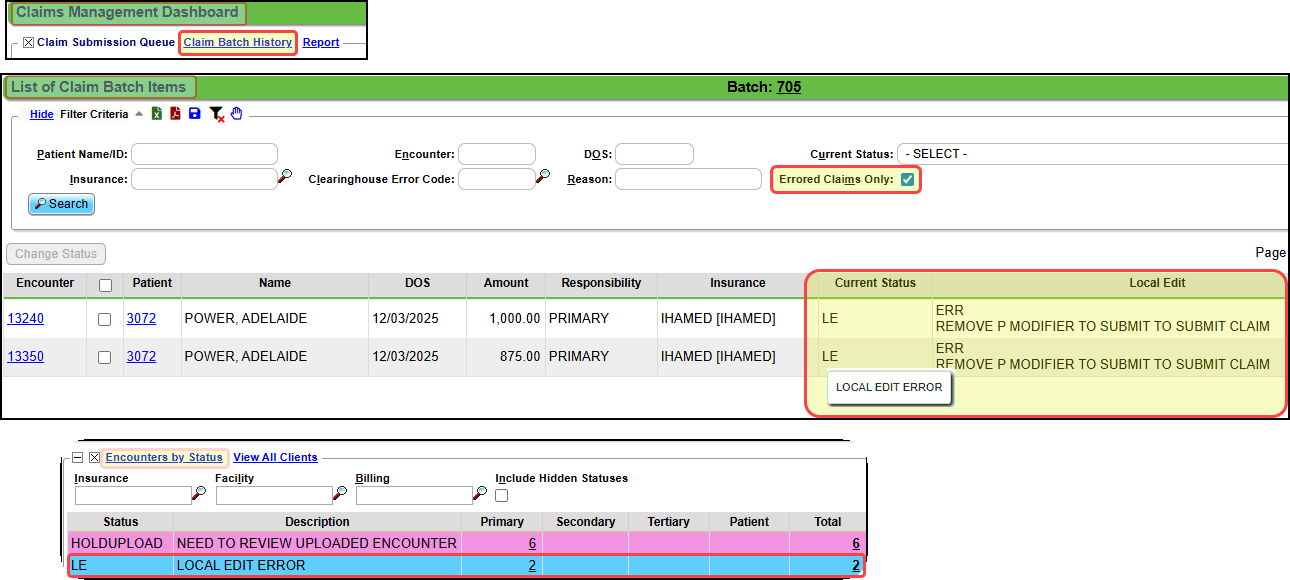This screenshot has height=580, width=1290.
Task: Check the box for encounter 13240
Action: (x=105, y=319)
